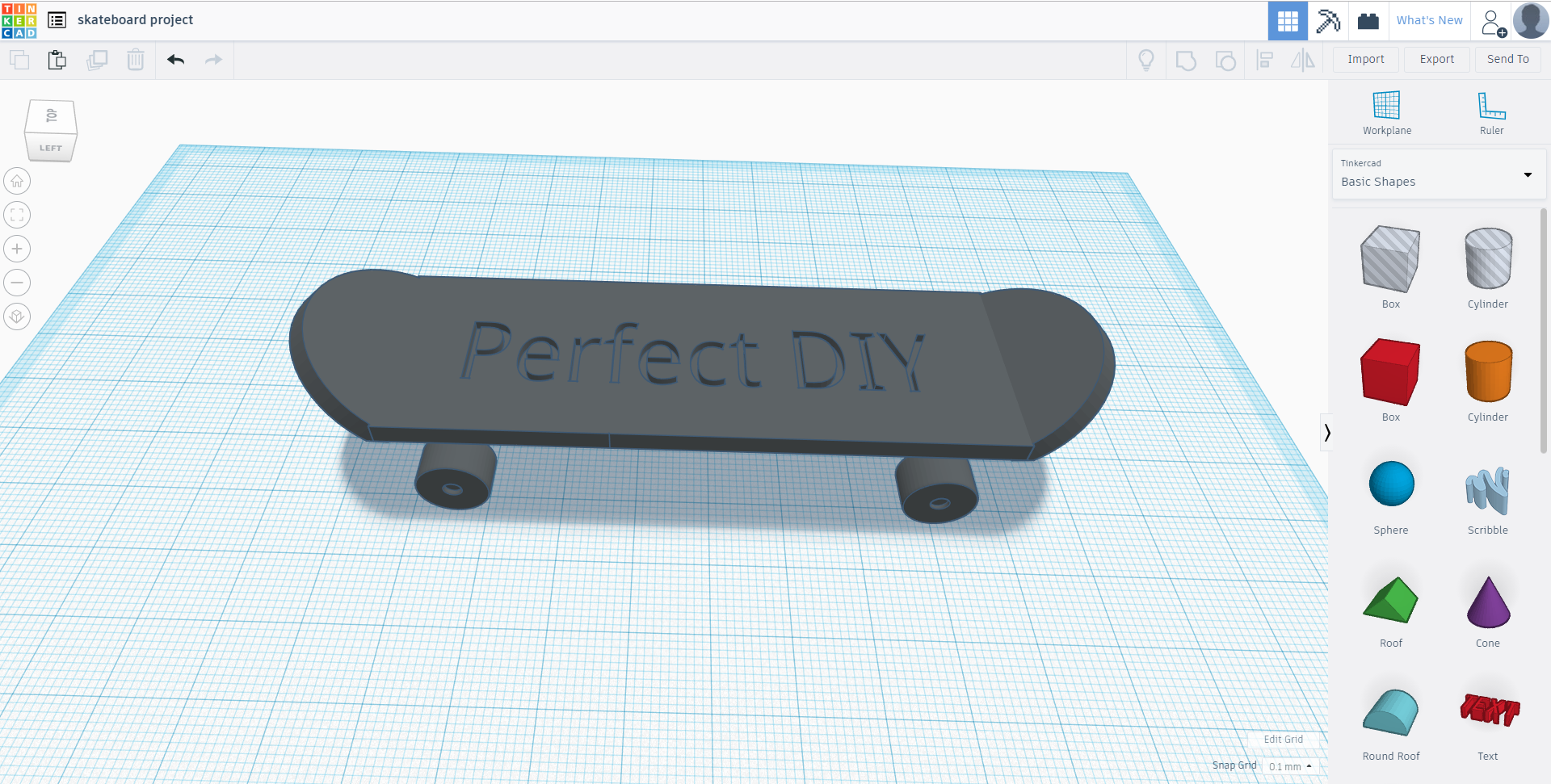Click the Home view button

tap(17, 181)
